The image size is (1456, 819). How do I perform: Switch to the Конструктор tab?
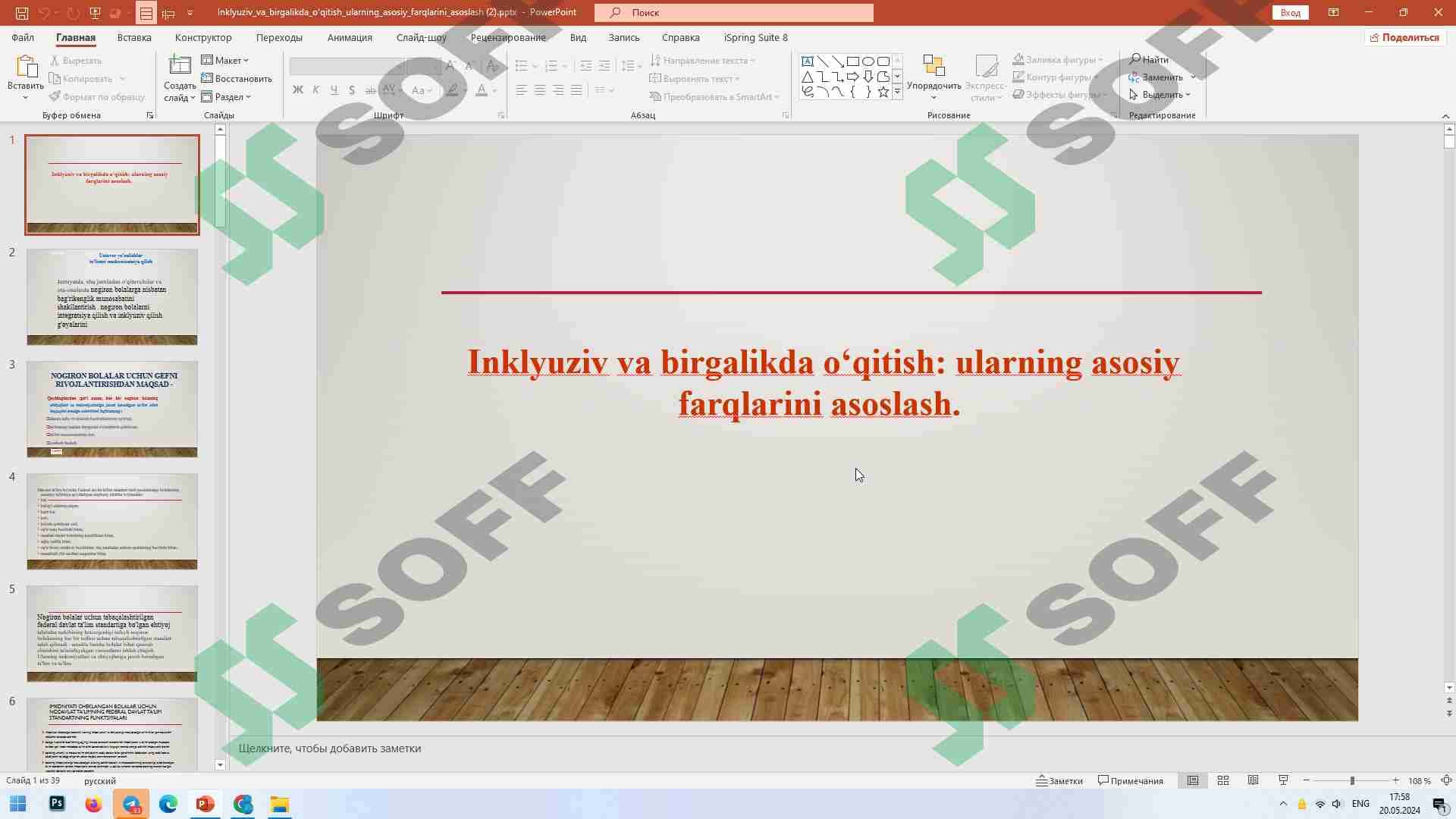point(203,37)
